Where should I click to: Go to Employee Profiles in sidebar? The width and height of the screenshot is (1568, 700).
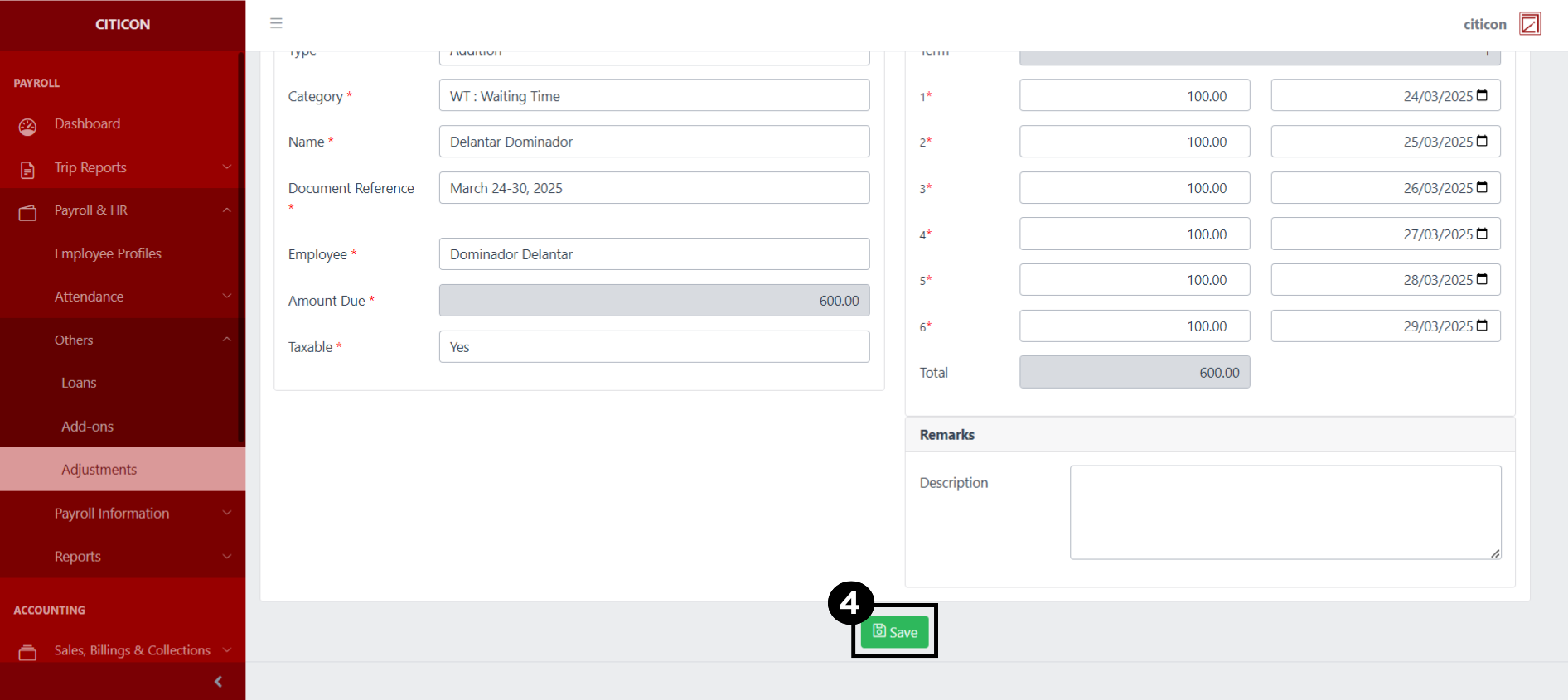108,253
